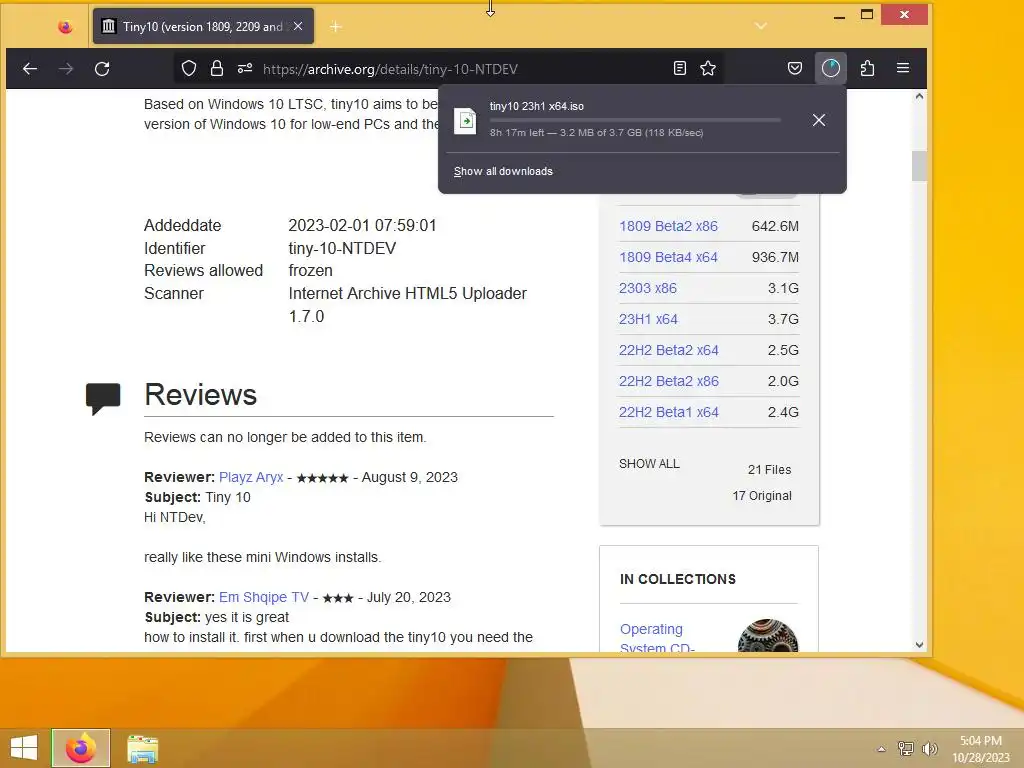Viewport: 1024px width, 768px height.
Task: Open a new tab with plus button
Action: pos(336,27)
